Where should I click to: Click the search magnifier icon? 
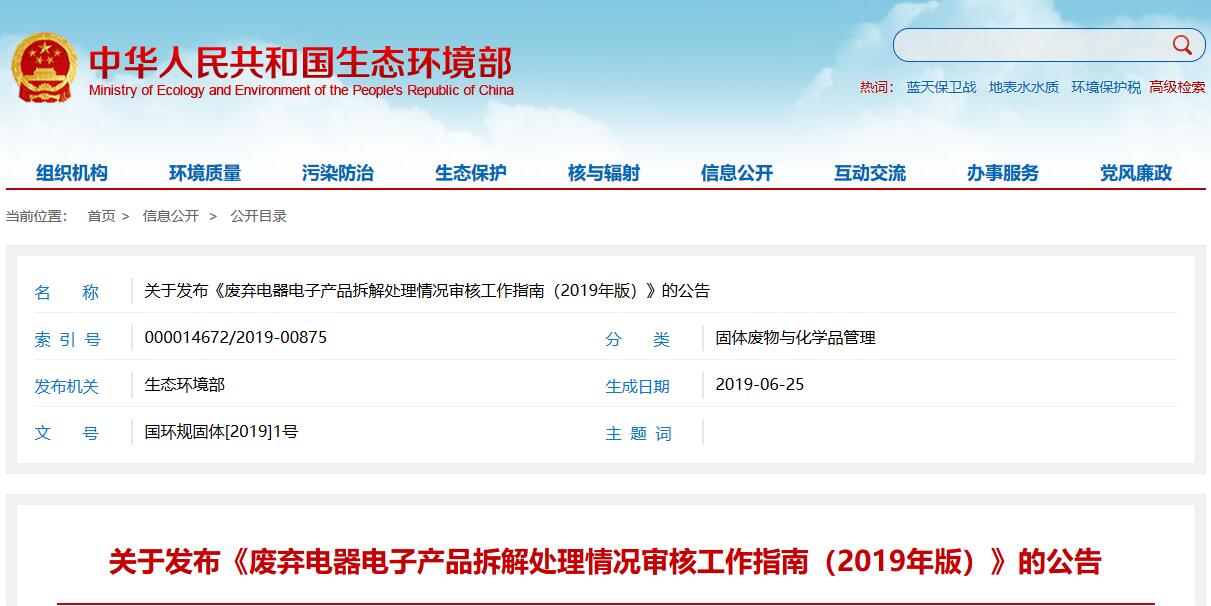1182,44
